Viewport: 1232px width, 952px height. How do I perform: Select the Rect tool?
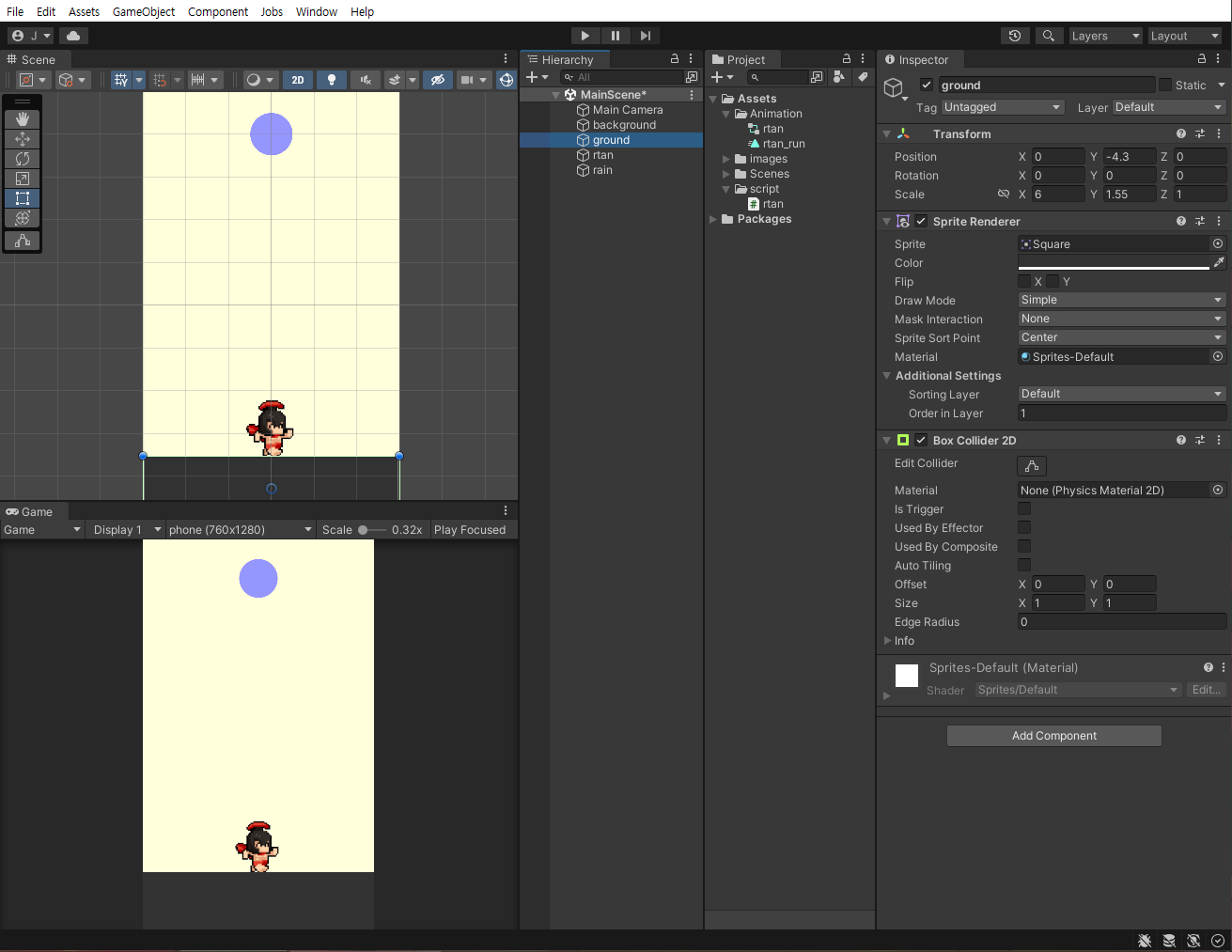click(23, 198)
